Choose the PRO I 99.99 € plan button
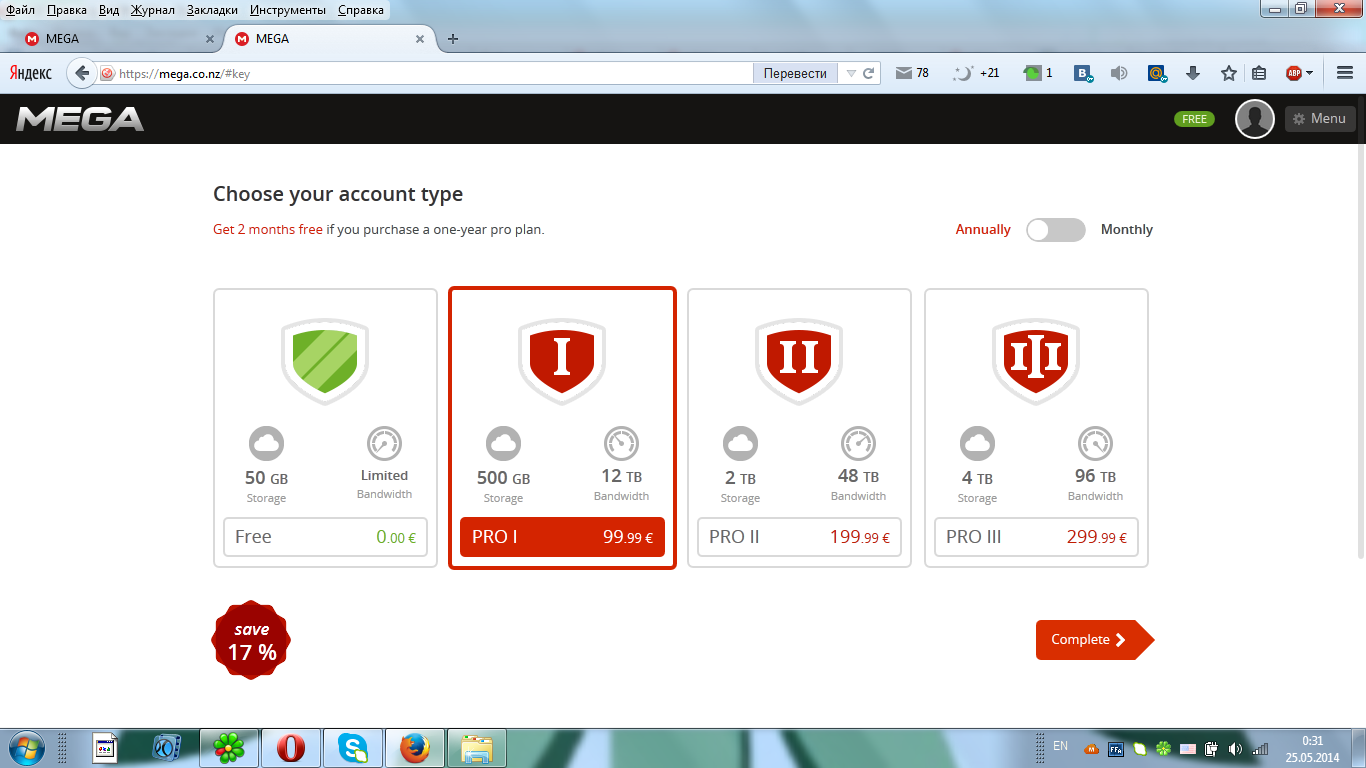Screen dimensions: 1366x768 click(562, 537)
